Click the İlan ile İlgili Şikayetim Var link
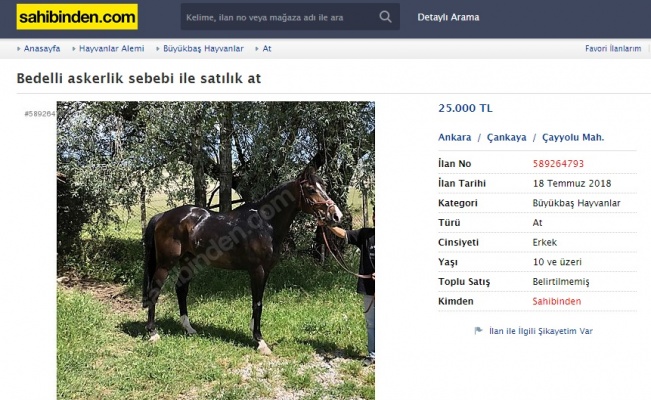 coord(541,331)
